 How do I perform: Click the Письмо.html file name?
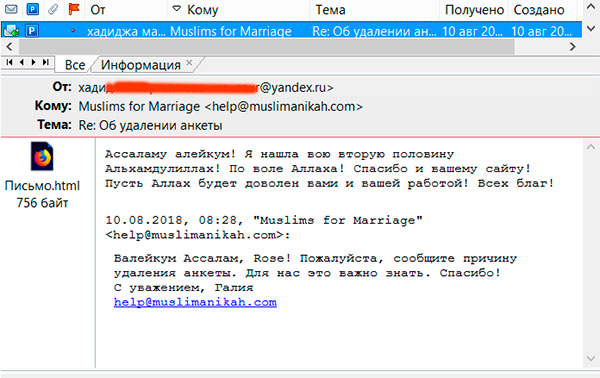tap(42, 186)
